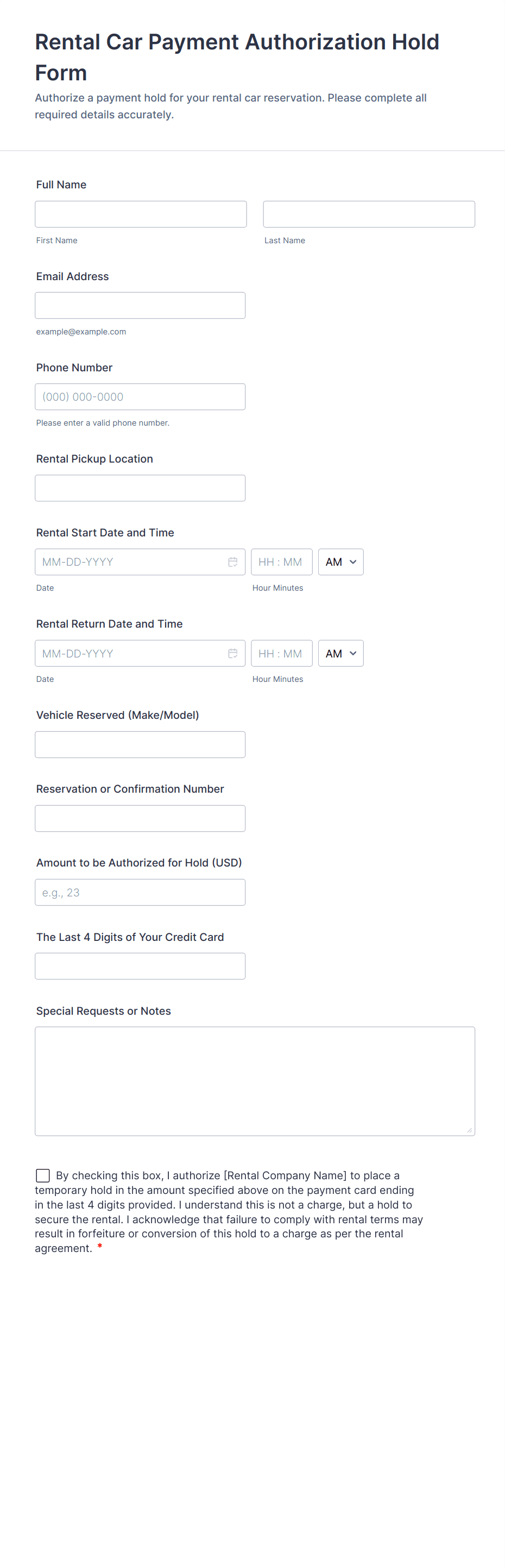Viewport: 505px width, 1568px height.
Task: Click the Special Requests or Notes textarea
Action: click(254, 1080)
